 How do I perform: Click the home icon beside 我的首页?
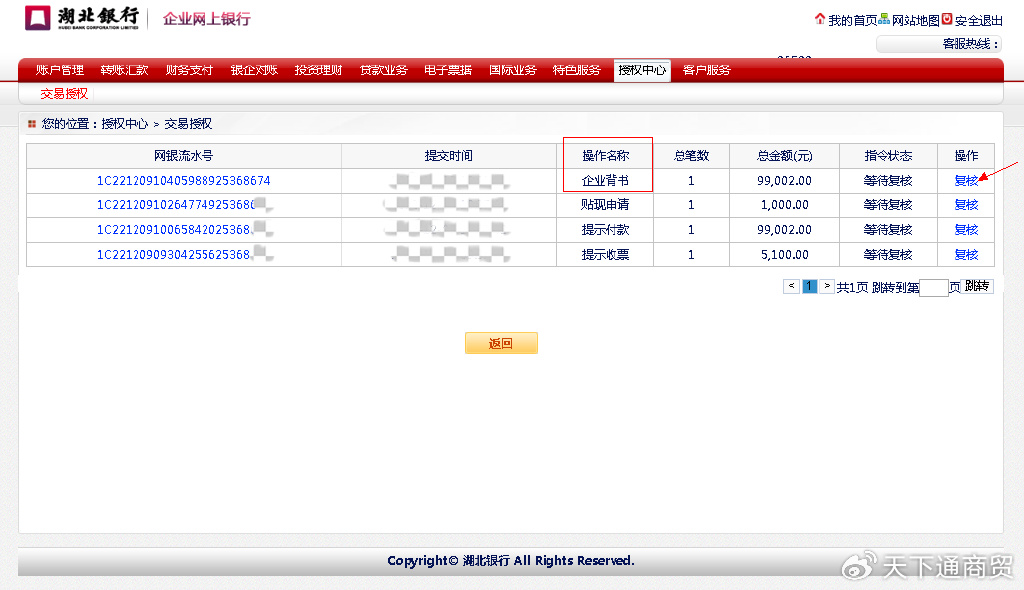(x=820, y=19)
